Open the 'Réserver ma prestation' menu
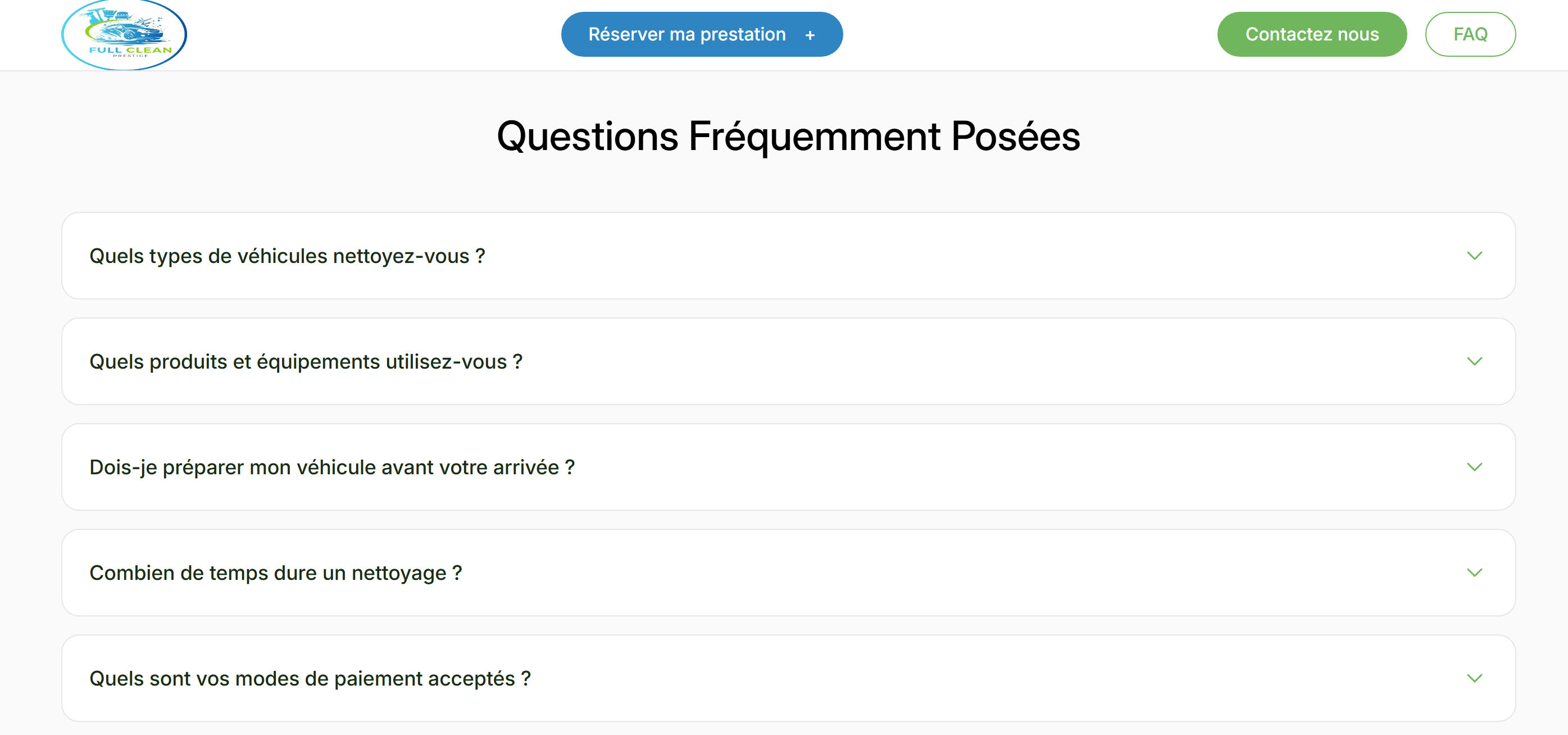This screenshot has width=1568, height=735. click(701, 35)
